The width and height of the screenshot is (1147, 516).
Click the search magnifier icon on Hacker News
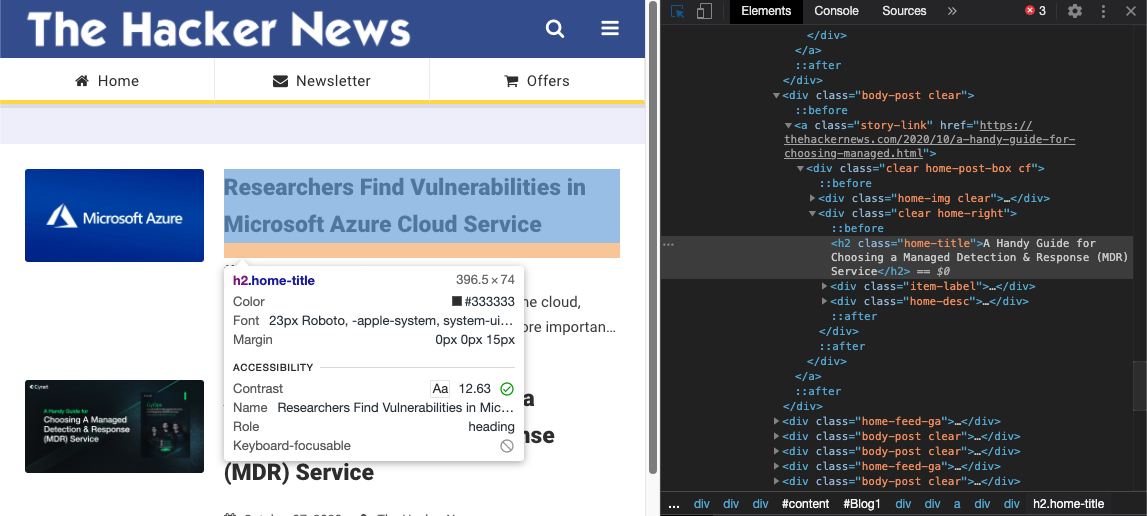555,29
